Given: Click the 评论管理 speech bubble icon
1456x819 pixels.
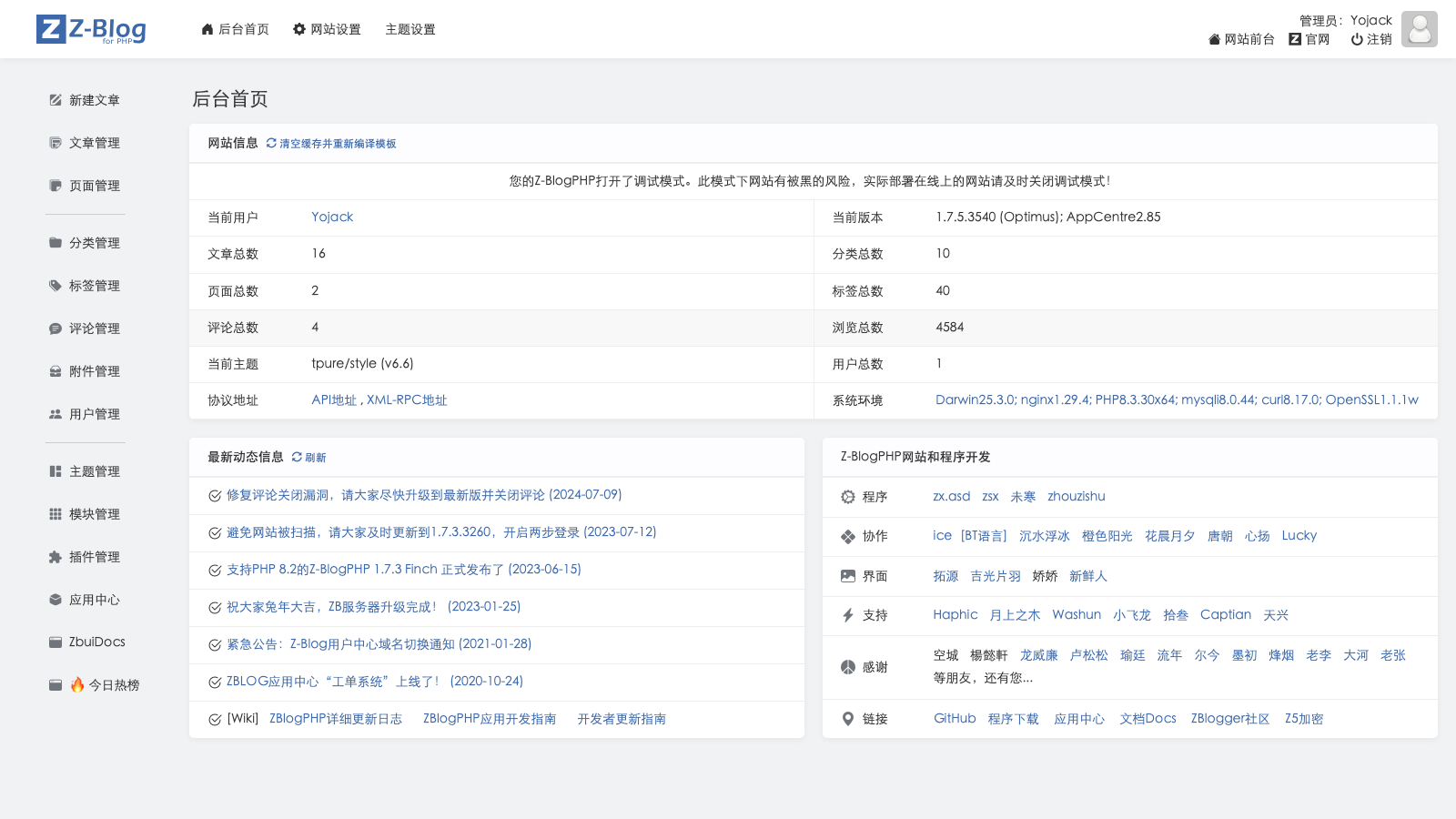Looking at the screenshot, I should point(56,329).
